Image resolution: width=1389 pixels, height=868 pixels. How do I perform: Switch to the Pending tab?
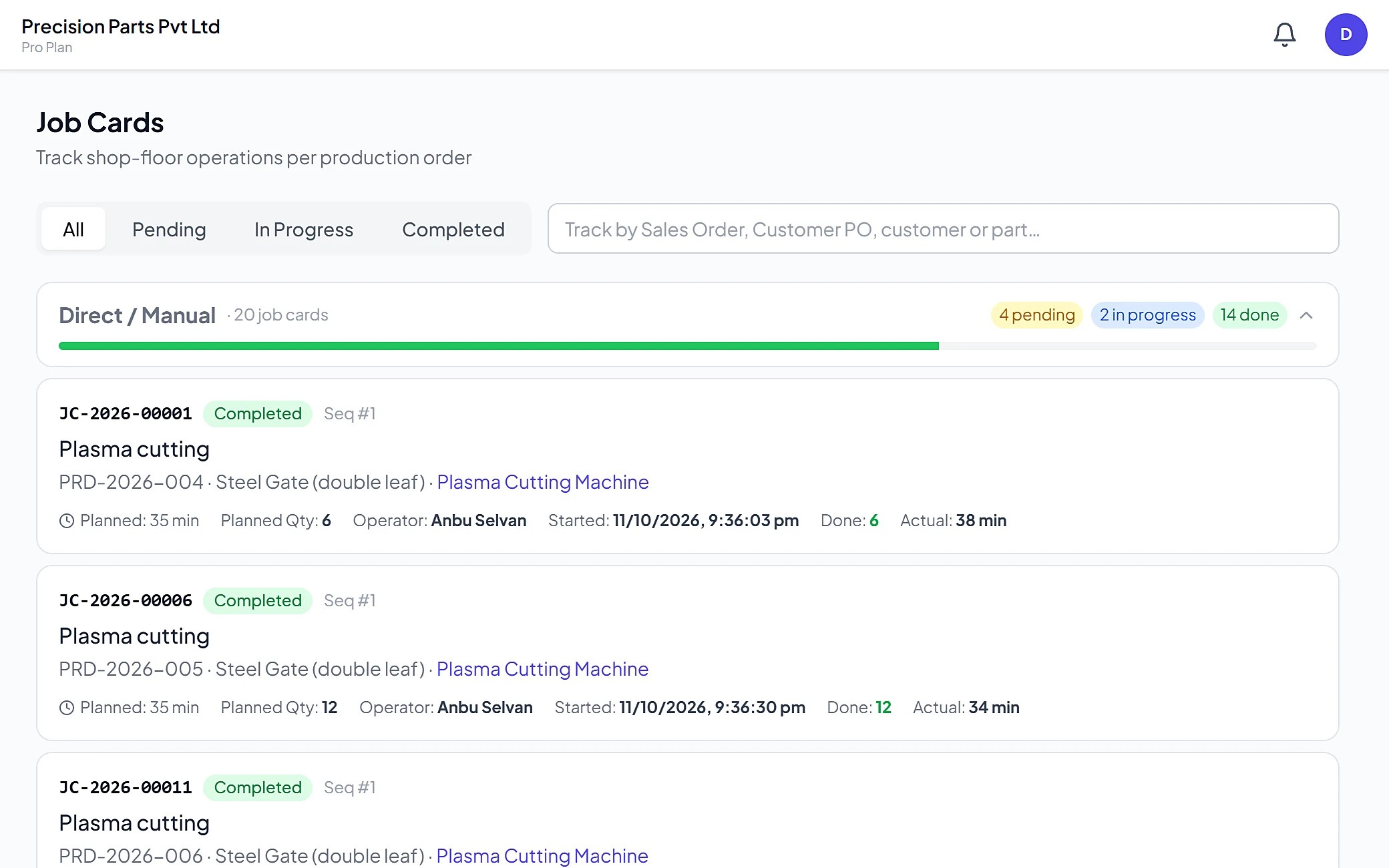(169, 229)
